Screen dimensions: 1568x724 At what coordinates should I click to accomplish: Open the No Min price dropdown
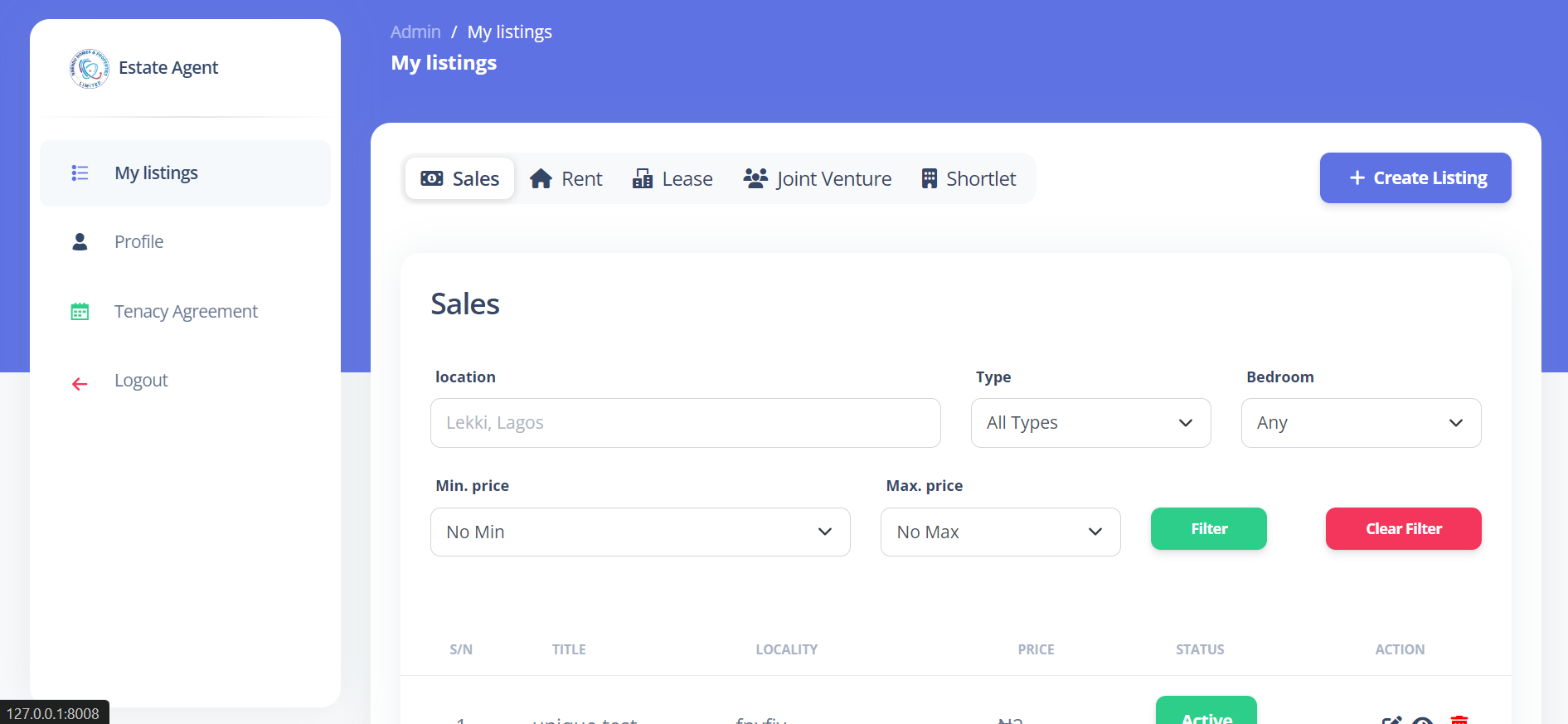coord(640,532)
